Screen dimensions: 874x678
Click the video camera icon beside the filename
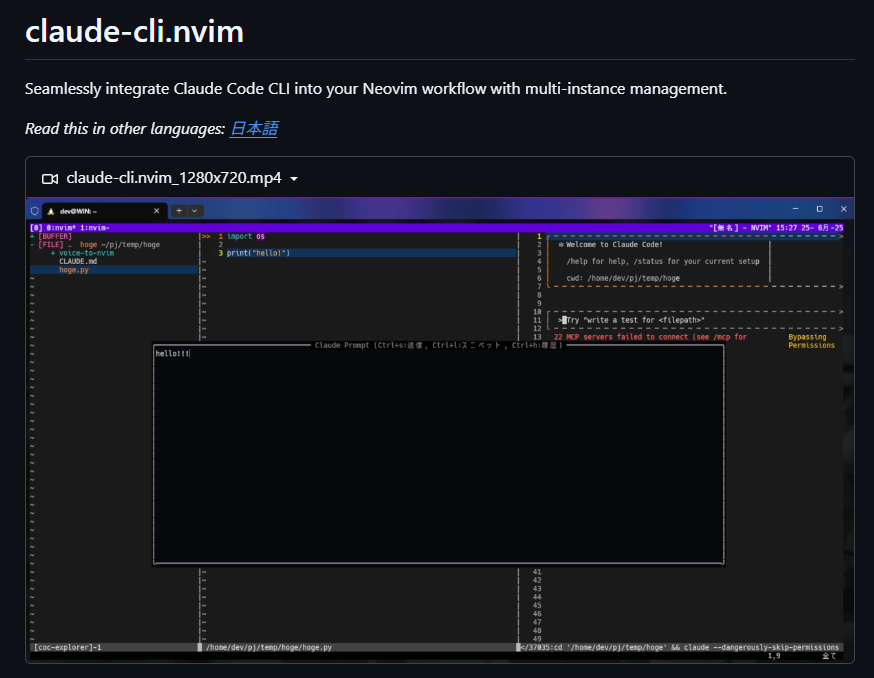click(49, 178)
